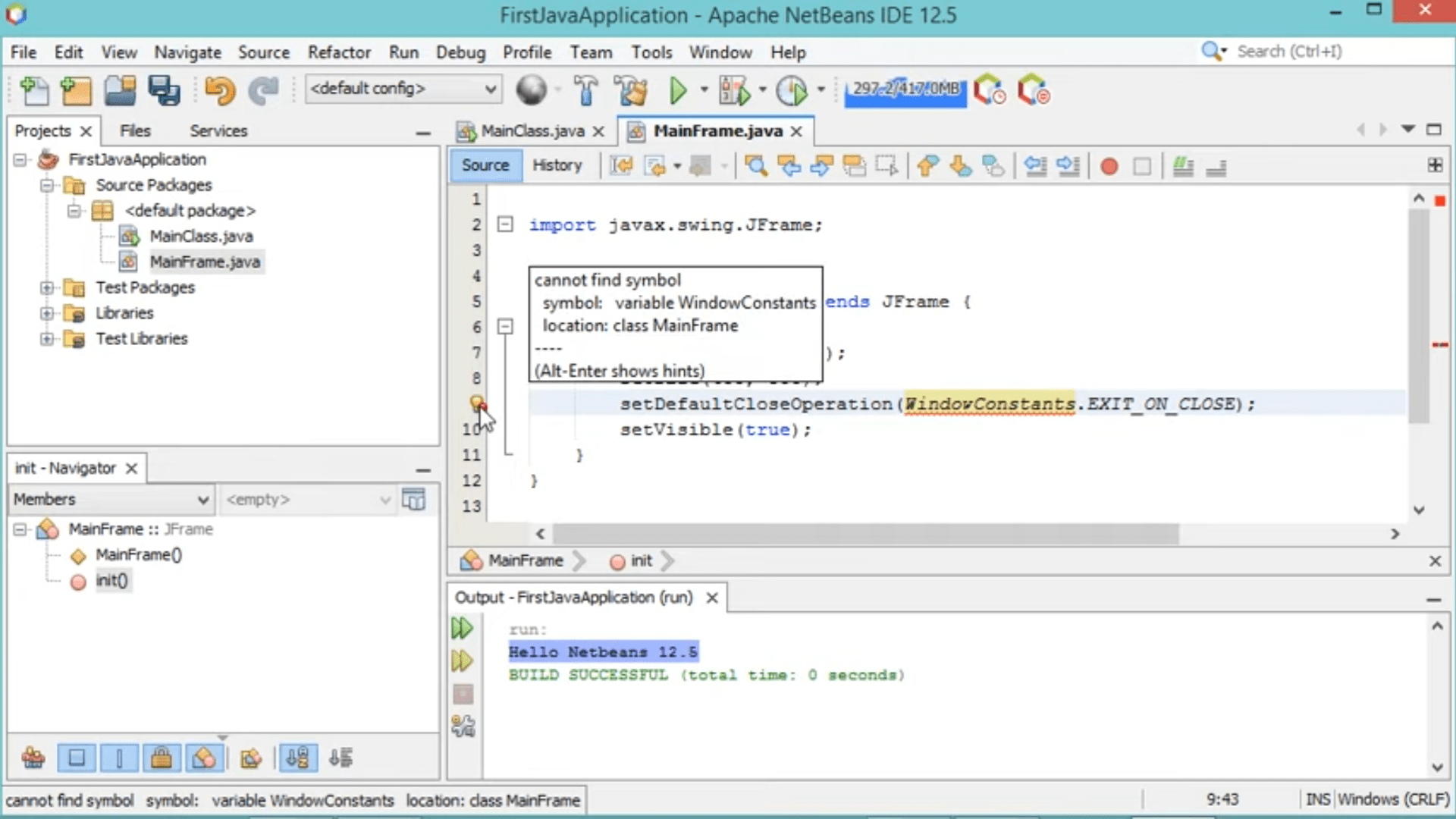Switch to the MainClass.java tab

[x=532, y=131]
